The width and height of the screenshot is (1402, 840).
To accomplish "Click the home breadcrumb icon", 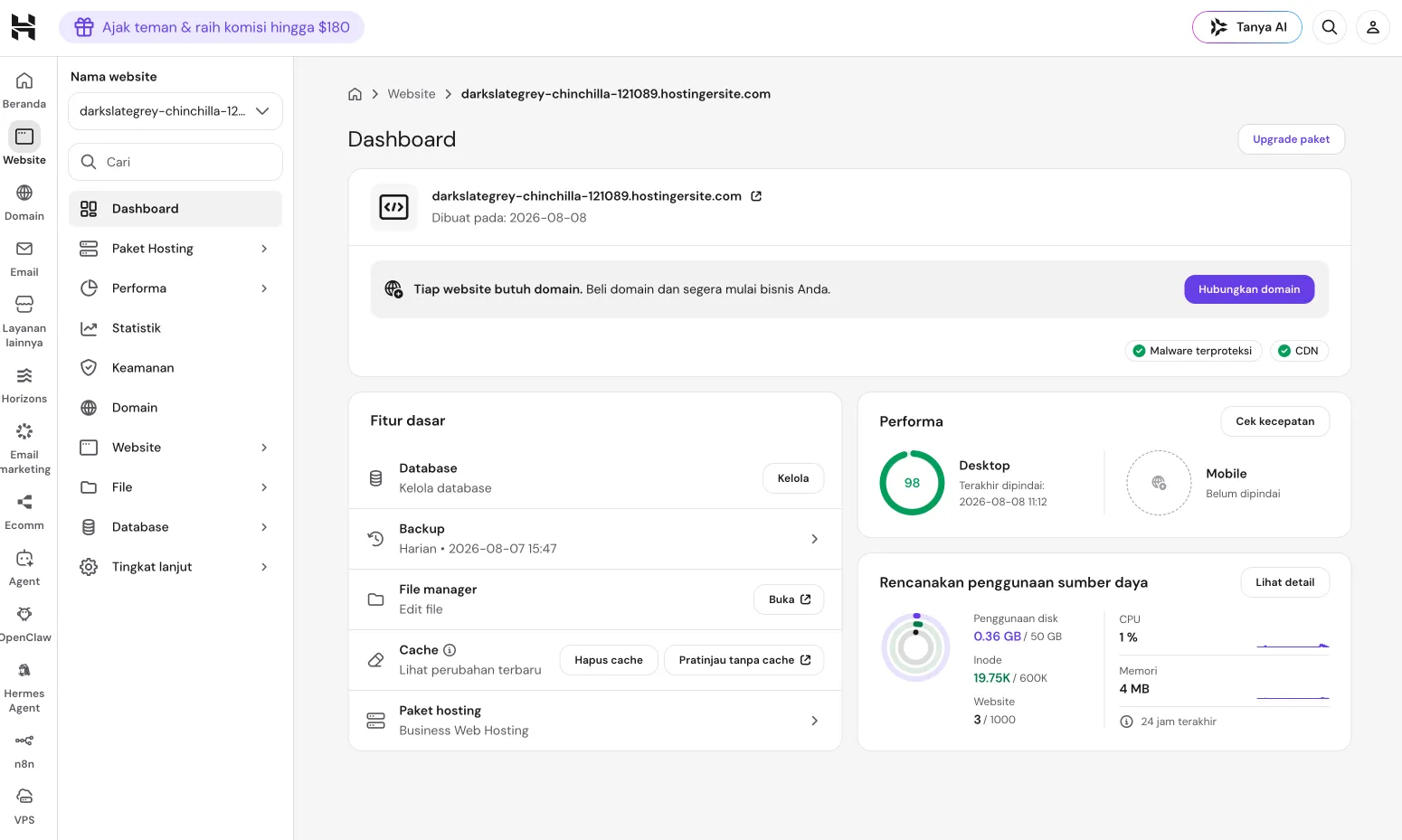I will (x=355, y=94).
